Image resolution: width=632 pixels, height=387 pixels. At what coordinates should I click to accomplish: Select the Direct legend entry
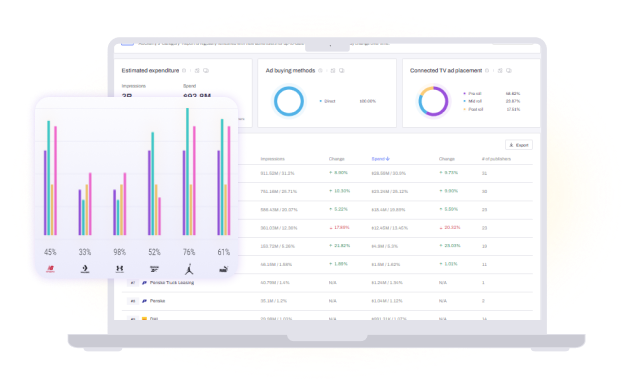(327, 101)
